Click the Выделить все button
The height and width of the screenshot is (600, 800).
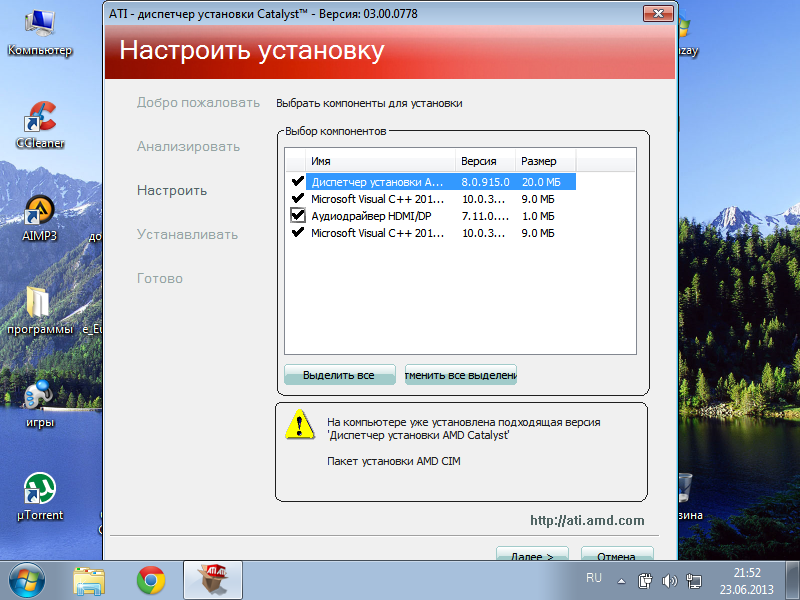point(339,375)
